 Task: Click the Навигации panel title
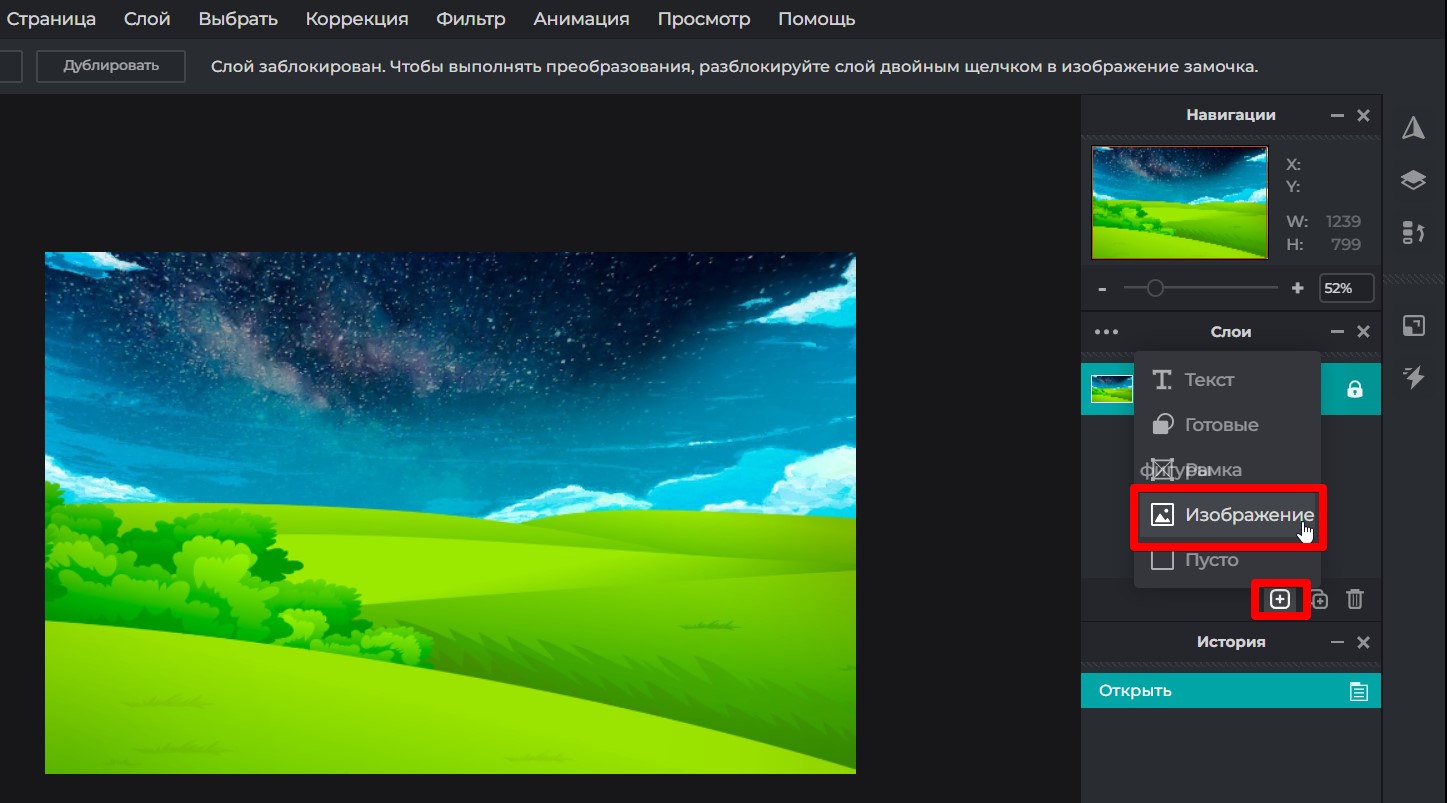[1231, 115]
